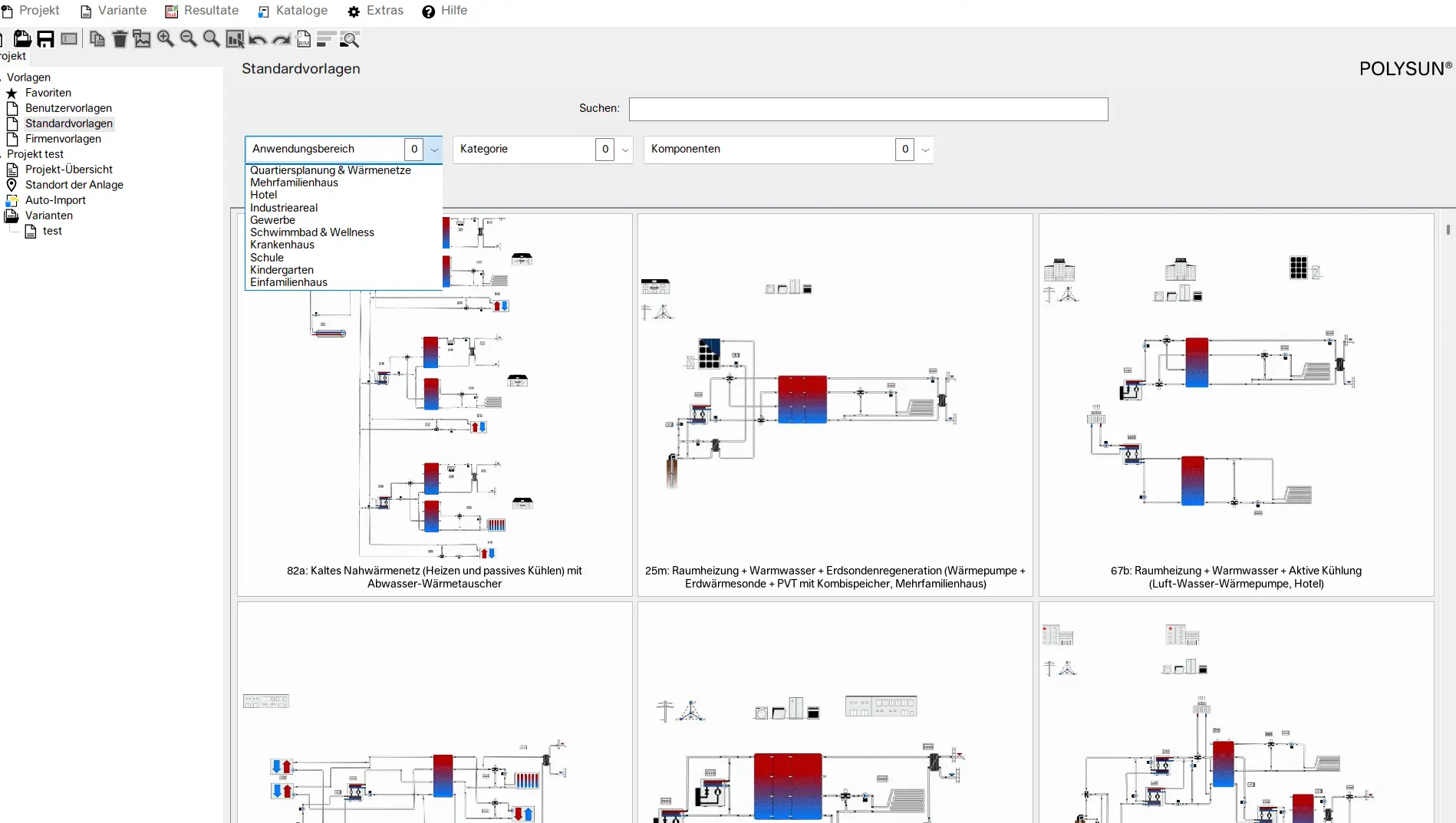
Task: Click the open project folder icon
Action: 22,39
